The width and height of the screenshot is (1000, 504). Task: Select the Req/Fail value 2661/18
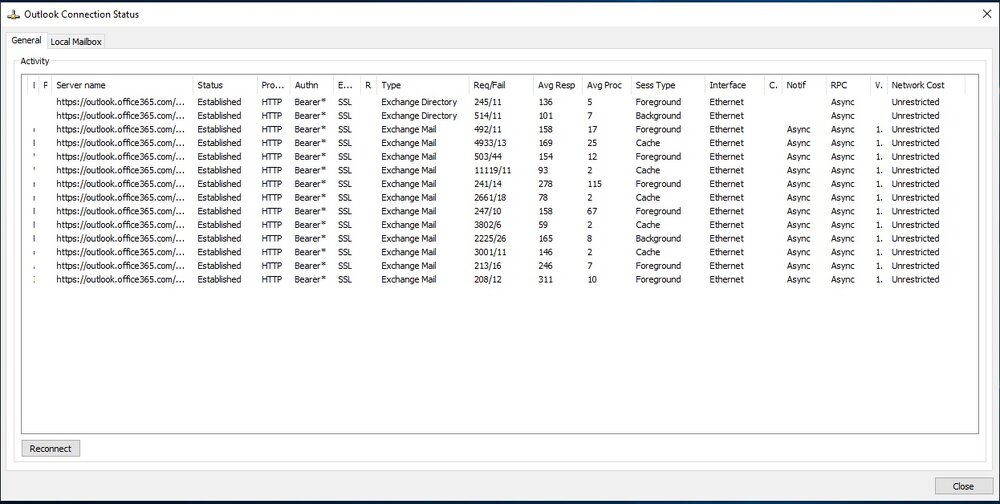[x=490, y=198]
